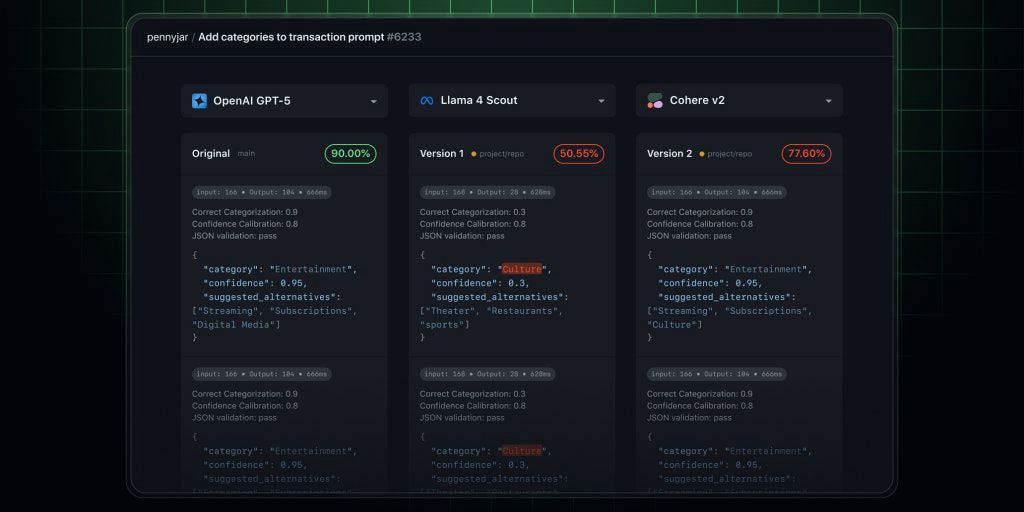Open the Add categories to transaction prompt title
Image resolution: width=1024 pixels, height=512 pixels.
290,37
